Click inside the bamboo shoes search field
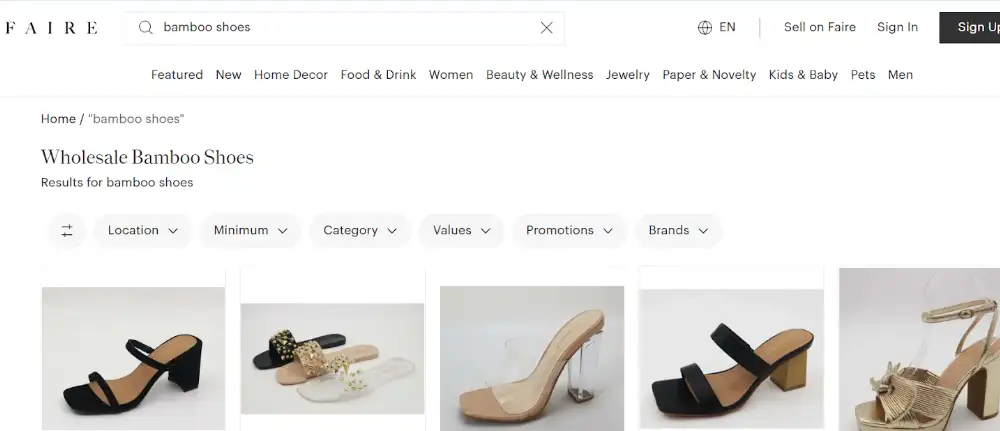The width and height of the screenshot is (1000, 431). pyautogui.click(x=344, y=27)
